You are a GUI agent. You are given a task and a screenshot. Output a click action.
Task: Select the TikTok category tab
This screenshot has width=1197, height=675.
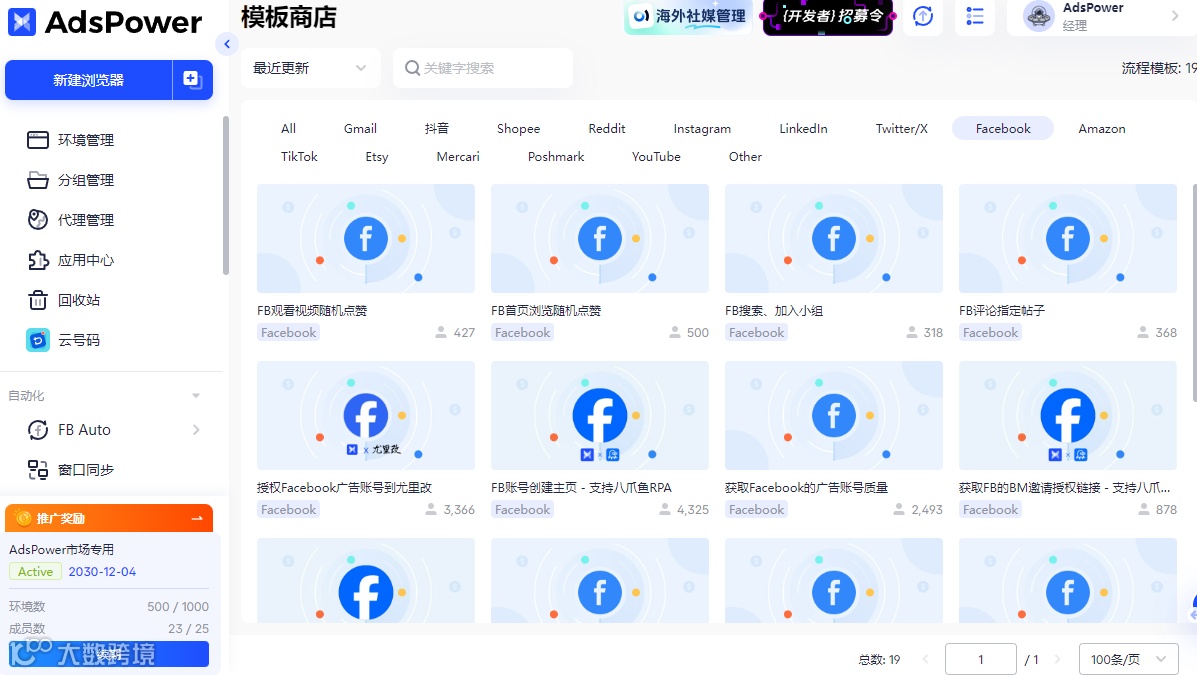[299, 157]
